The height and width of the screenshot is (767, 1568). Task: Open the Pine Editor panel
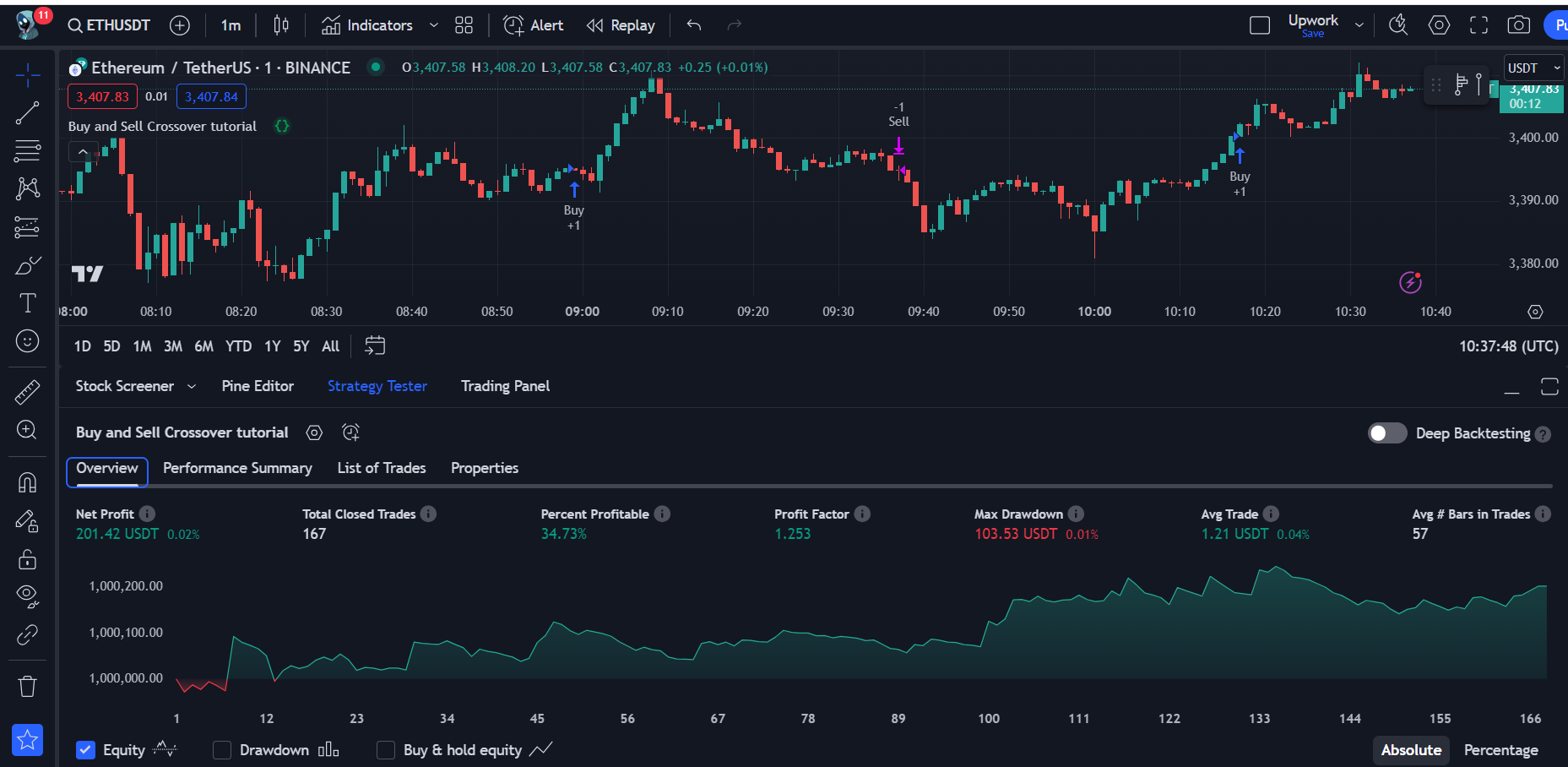point(258,386)
